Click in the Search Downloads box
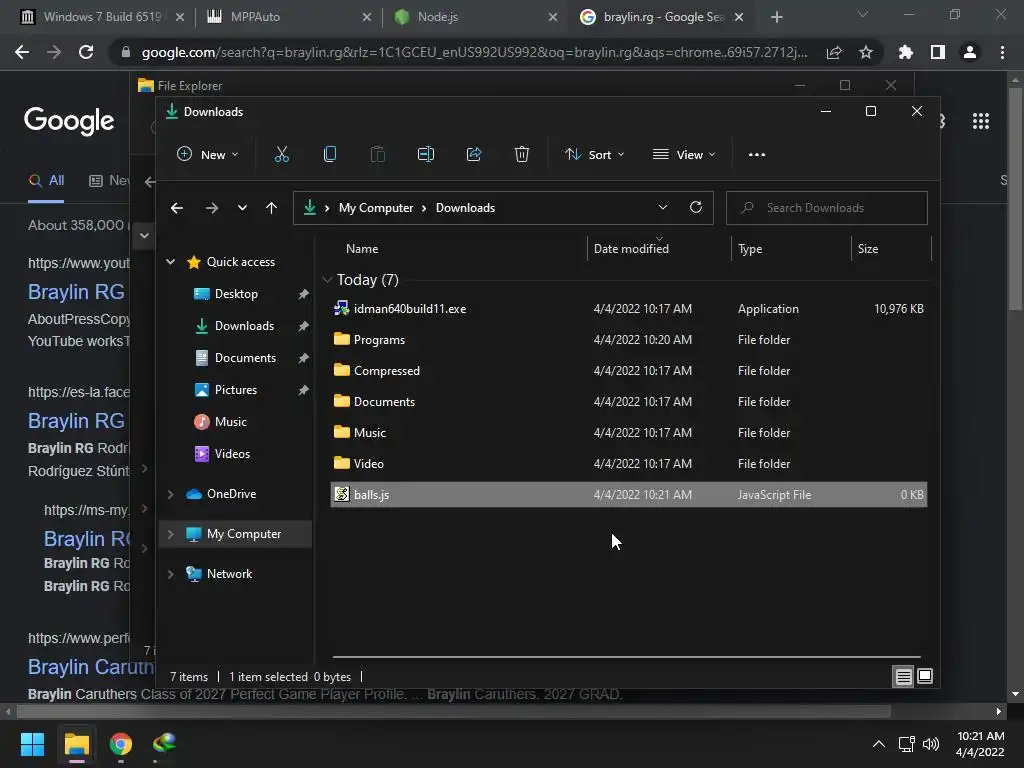1024x768 pixels. tap(826, 208)
